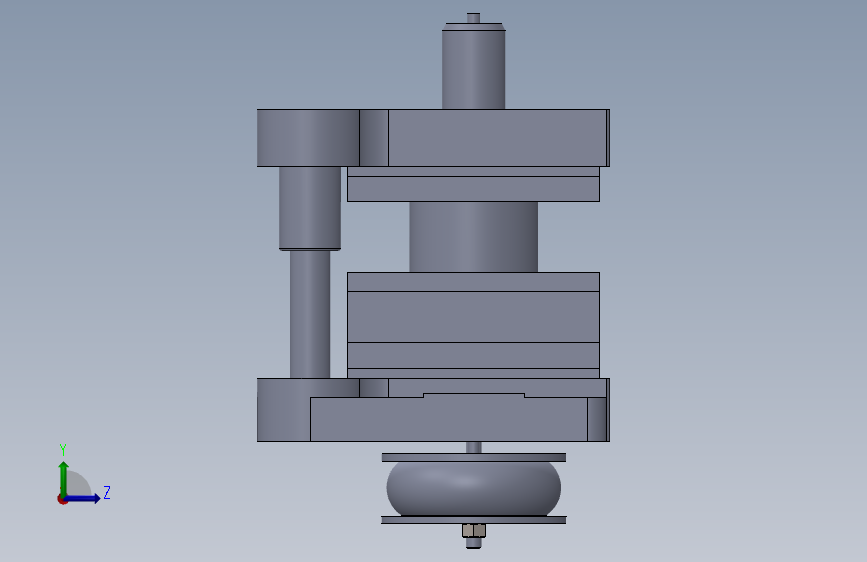Click the blue 'Z' axis label
The width and height of the screenshot is (867, 562).
(x=107, y=492)
